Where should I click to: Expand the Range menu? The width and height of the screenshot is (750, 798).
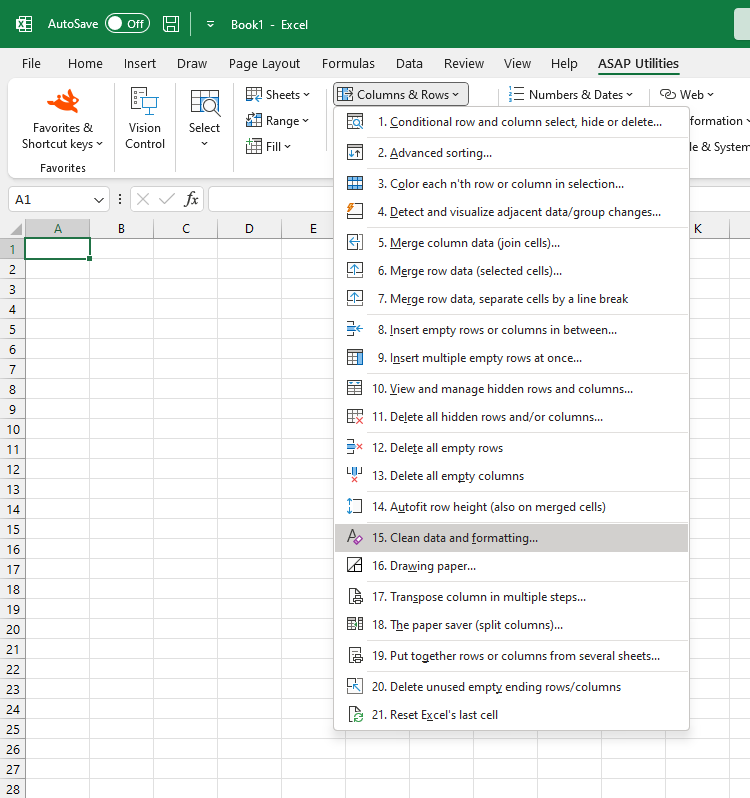point(277,121)
